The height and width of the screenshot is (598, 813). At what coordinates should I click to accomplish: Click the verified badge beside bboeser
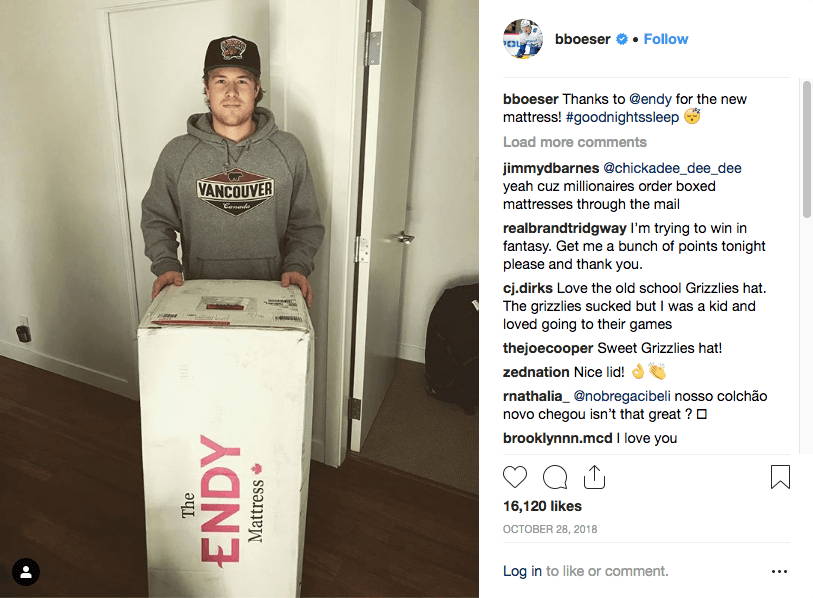point(622,39)
